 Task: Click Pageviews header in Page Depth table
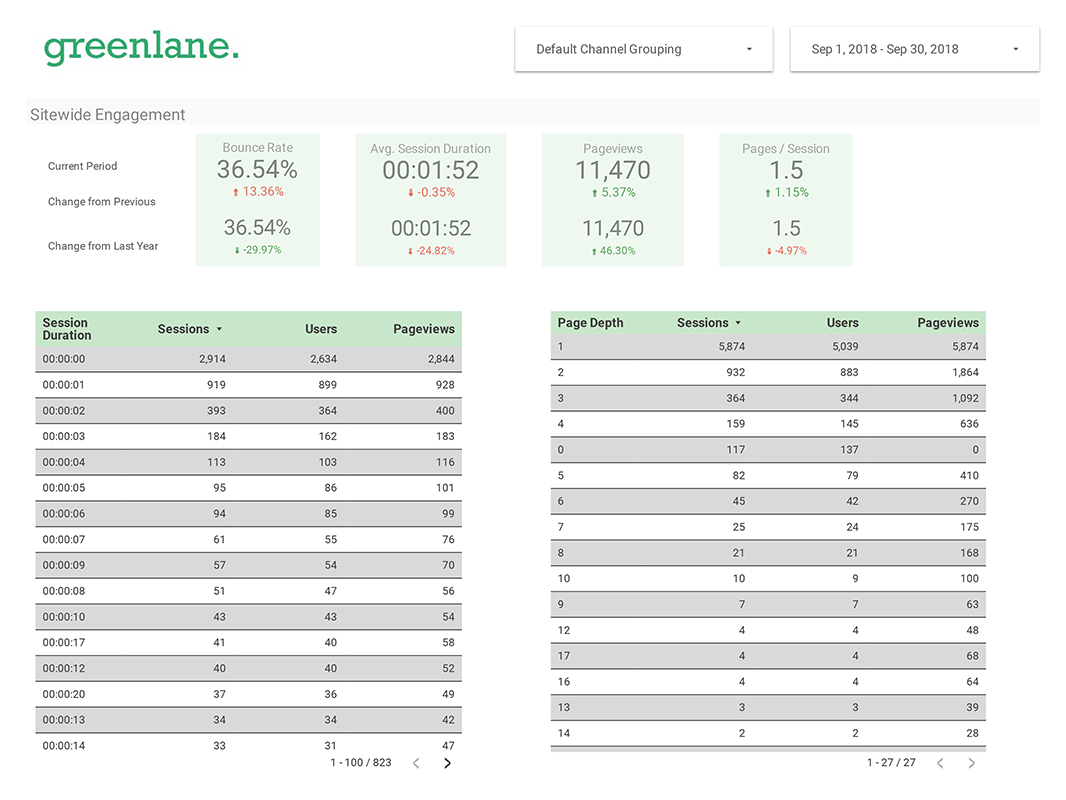[948, 323]
